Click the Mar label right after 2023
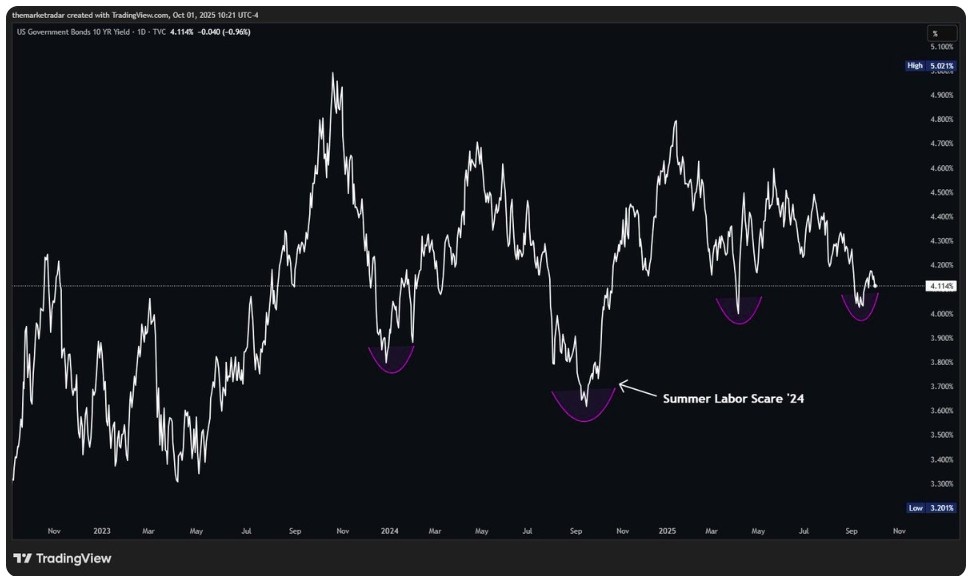Image resolution: width=972 pixels, height=576 pixels. pyautogui.click(x=148, y=531)
